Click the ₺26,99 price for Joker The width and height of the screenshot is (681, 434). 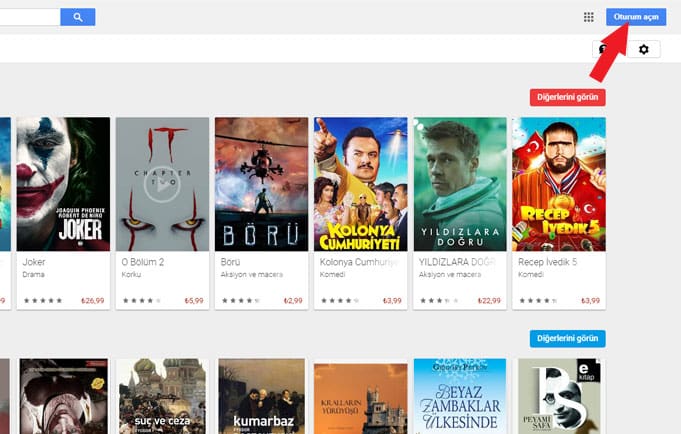(x=93, y=300)
